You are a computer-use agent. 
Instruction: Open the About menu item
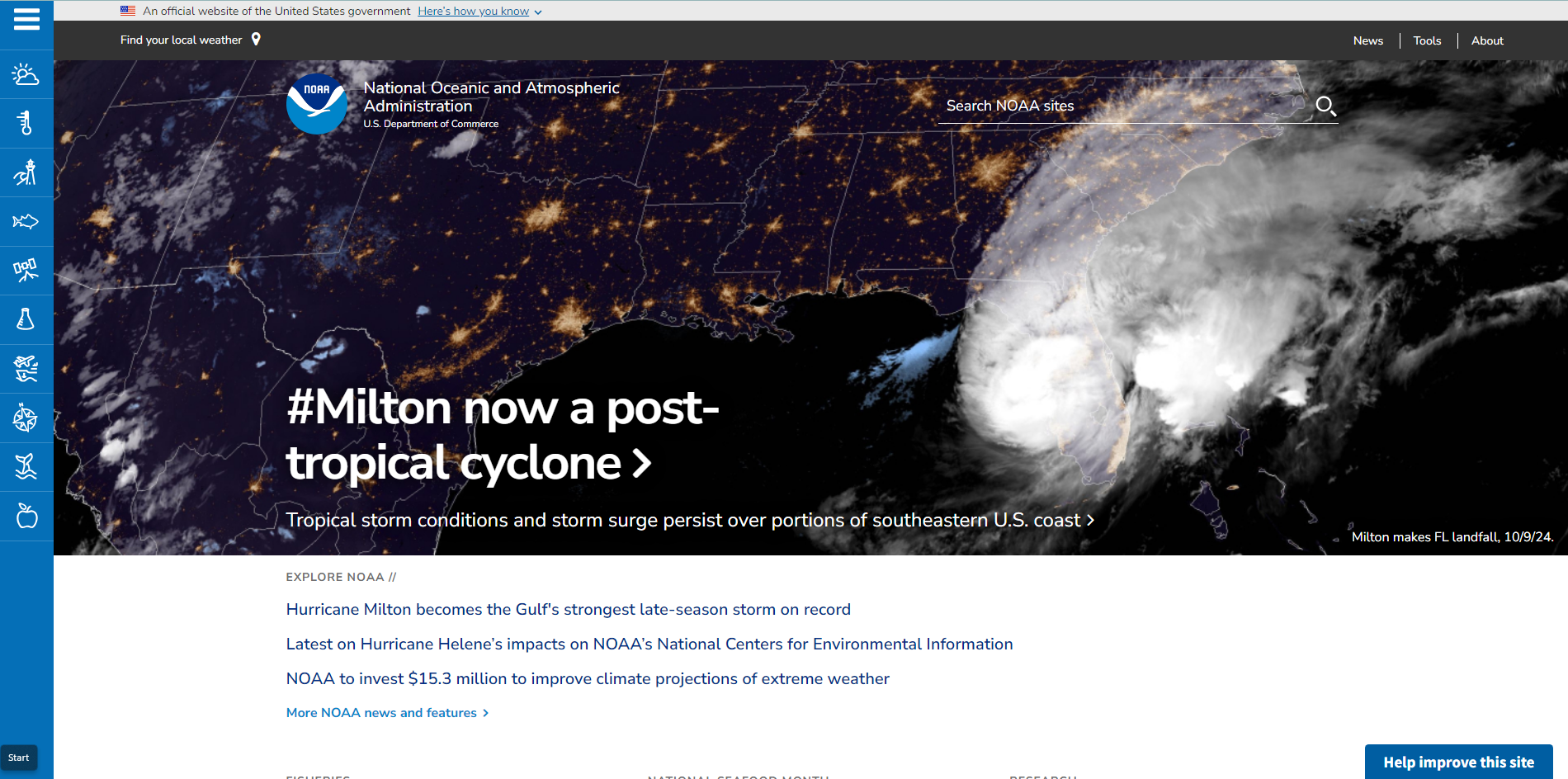click(1487, 40)
